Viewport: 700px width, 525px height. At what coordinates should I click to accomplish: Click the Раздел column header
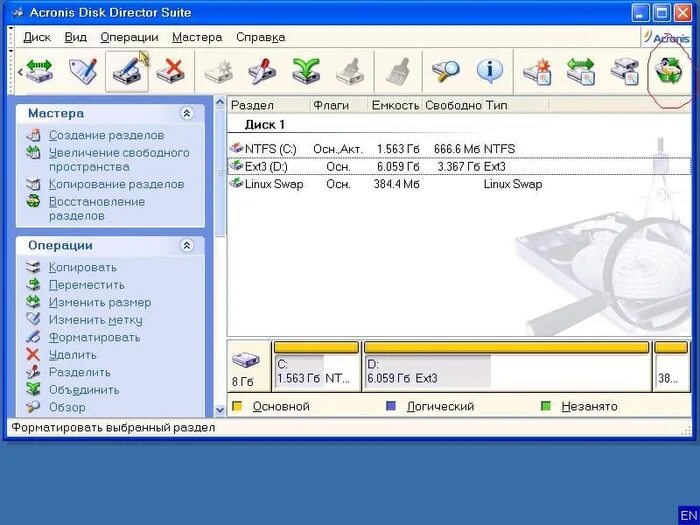tap(269, 105)
